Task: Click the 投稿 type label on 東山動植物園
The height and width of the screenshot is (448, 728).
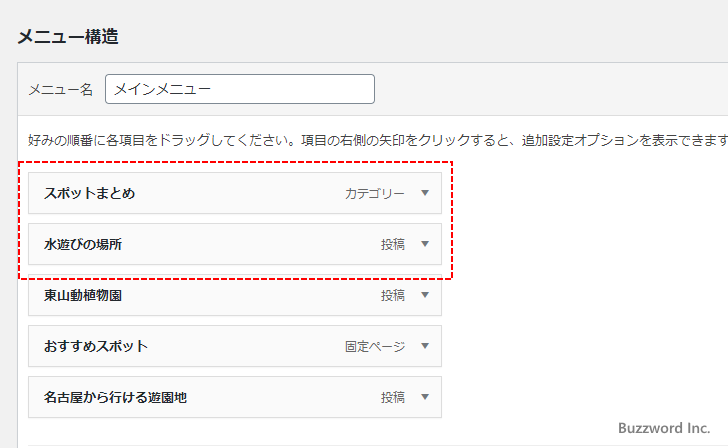Action: (x=392, y=295)
